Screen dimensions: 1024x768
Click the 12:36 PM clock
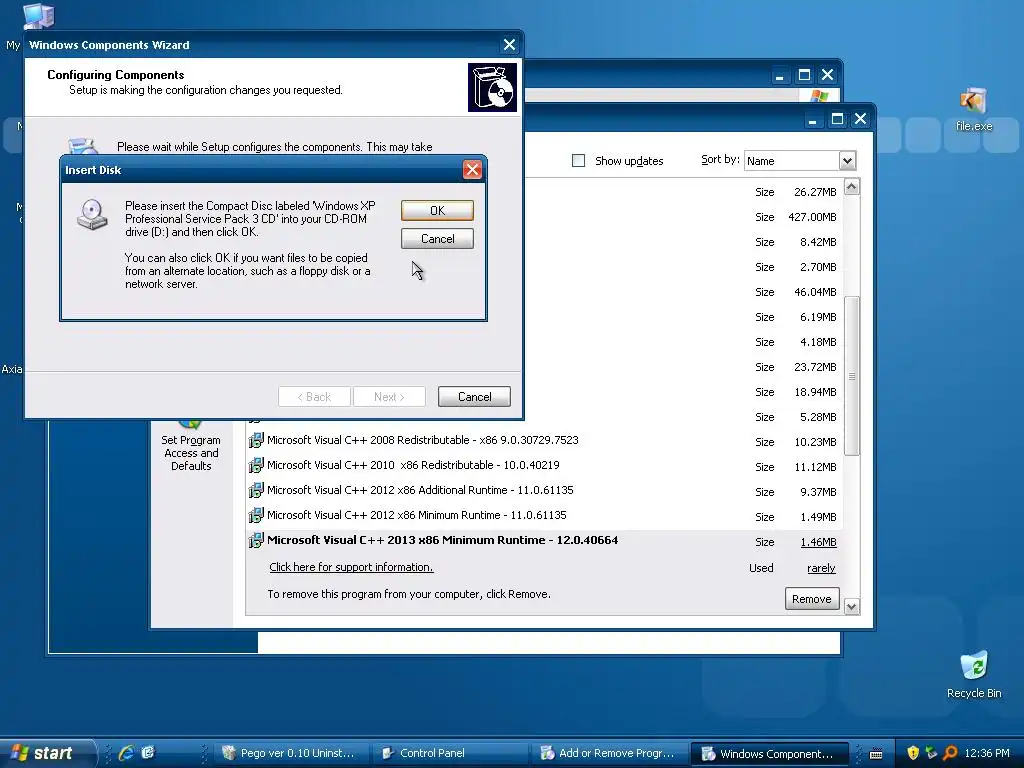(x=987, y=753)
